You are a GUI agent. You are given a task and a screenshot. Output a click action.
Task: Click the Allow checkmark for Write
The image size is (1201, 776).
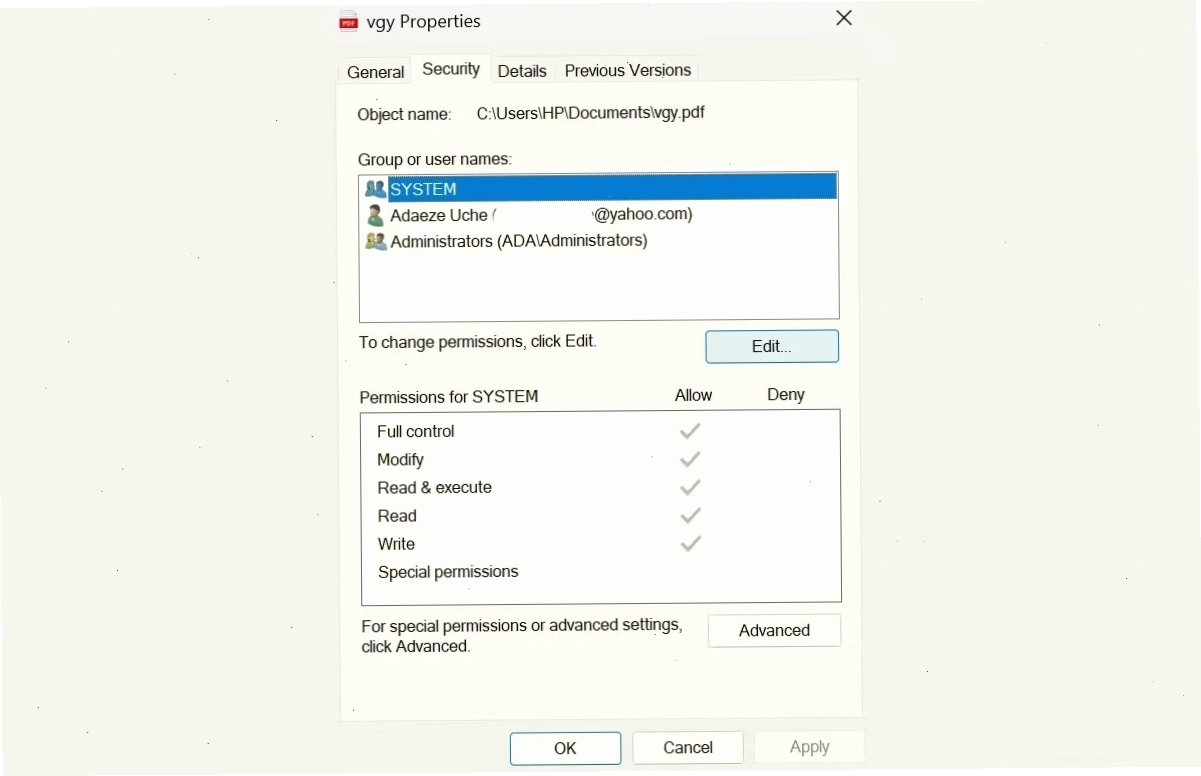(690, 543)
